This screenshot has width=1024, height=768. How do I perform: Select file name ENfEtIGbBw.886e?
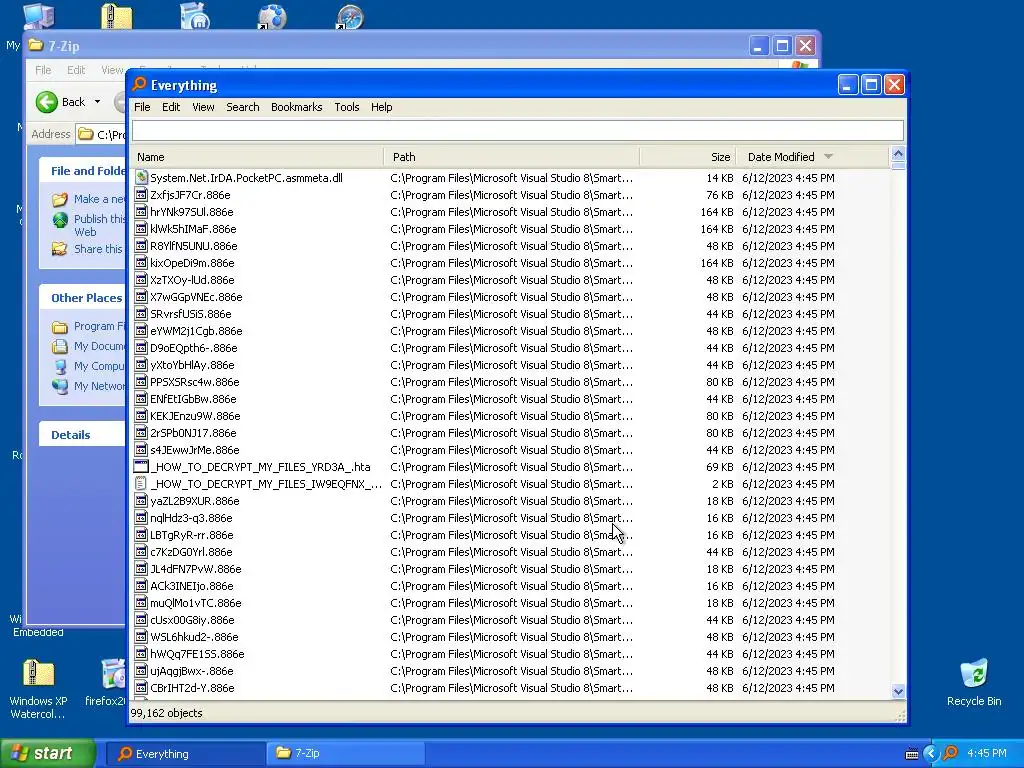click(193, 399)
